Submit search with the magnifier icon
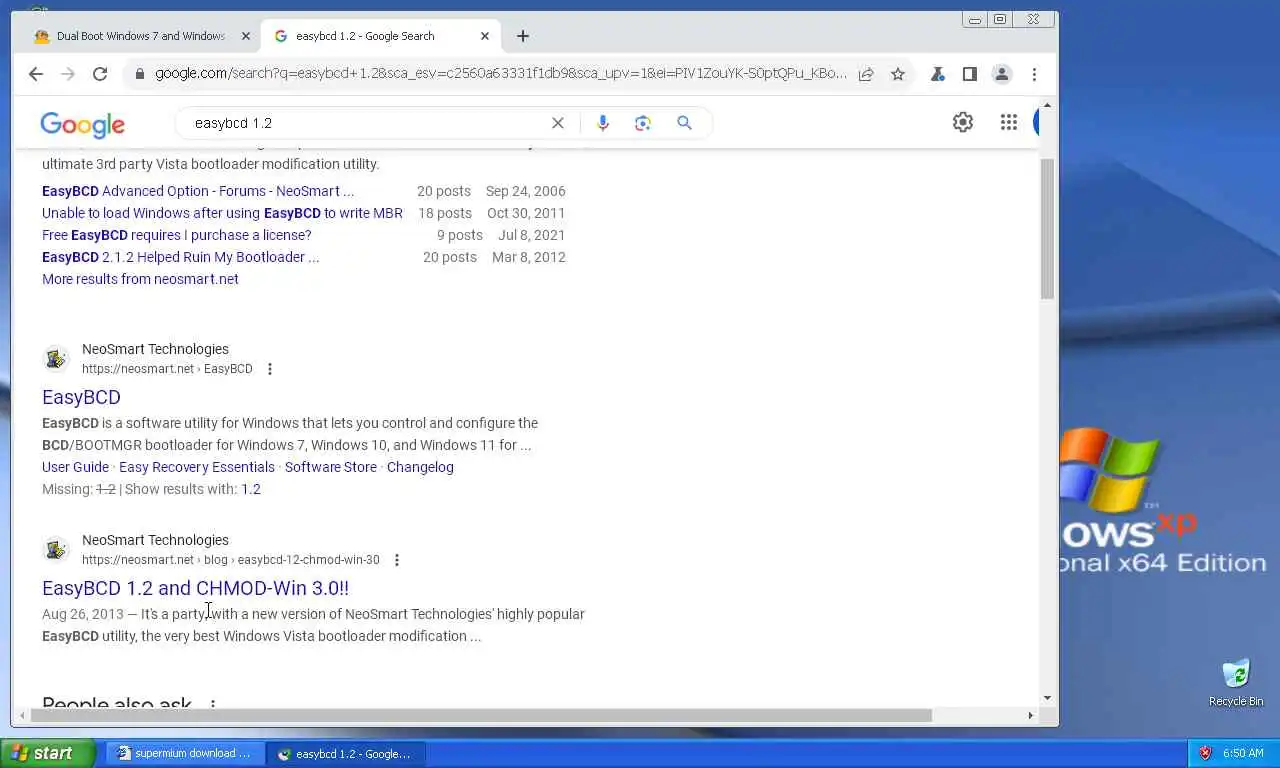Viewport: 1280px width, 768px height. (684, 123)
